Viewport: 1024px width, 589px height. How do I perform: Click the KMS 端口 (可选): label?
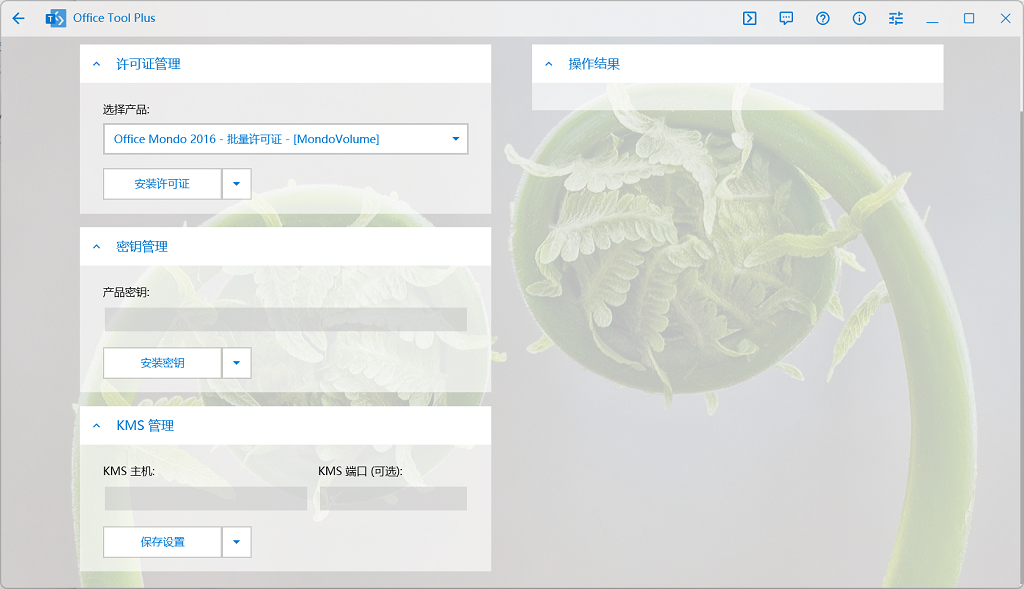pos(360,471)
